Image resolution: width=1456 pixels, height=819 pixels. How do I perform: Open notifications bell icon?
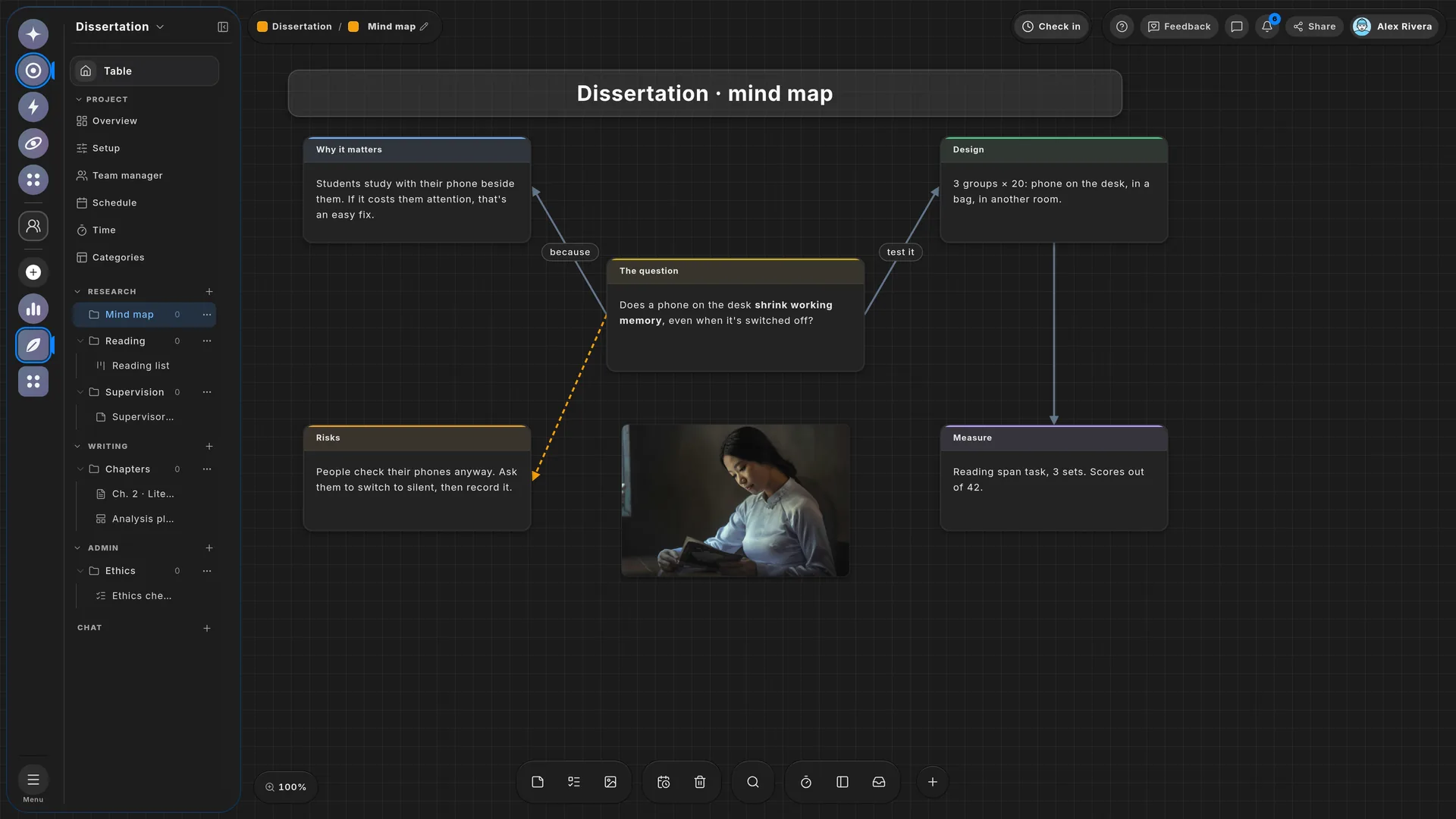click(1267, 27)
